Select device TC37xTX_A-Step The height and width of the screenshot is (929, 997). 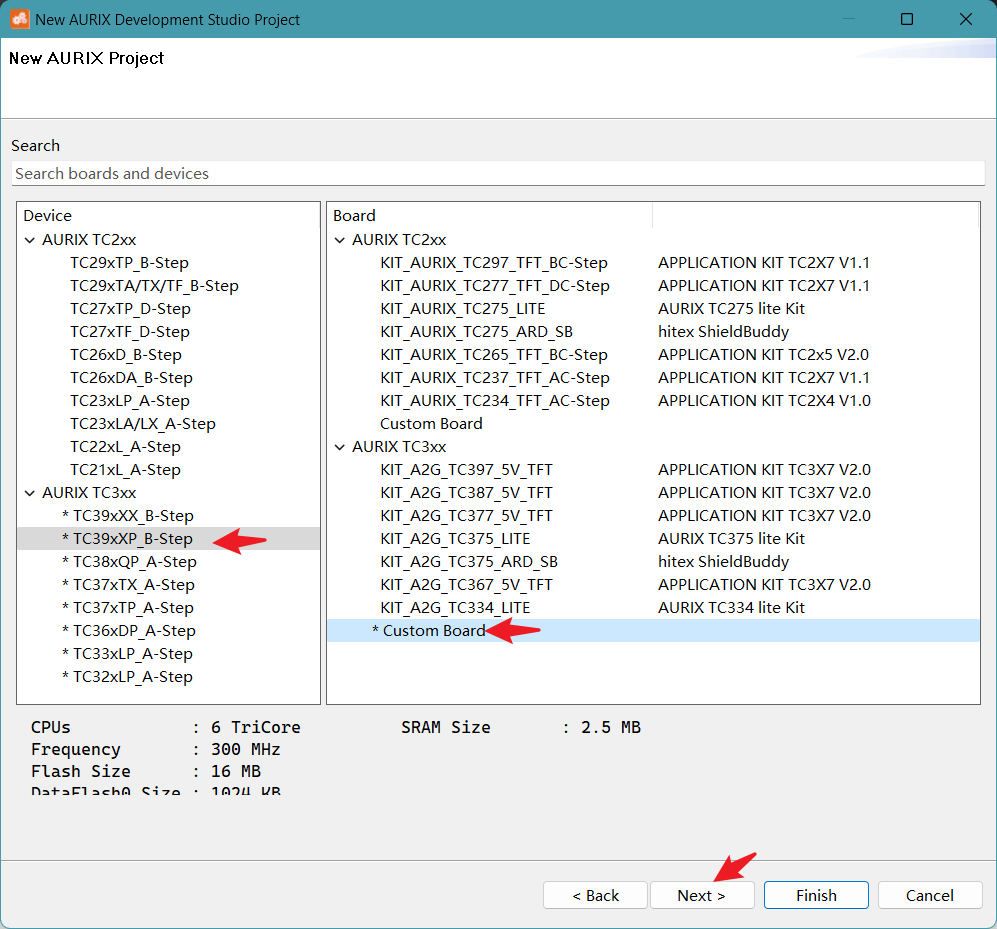[x=128, y=584]
